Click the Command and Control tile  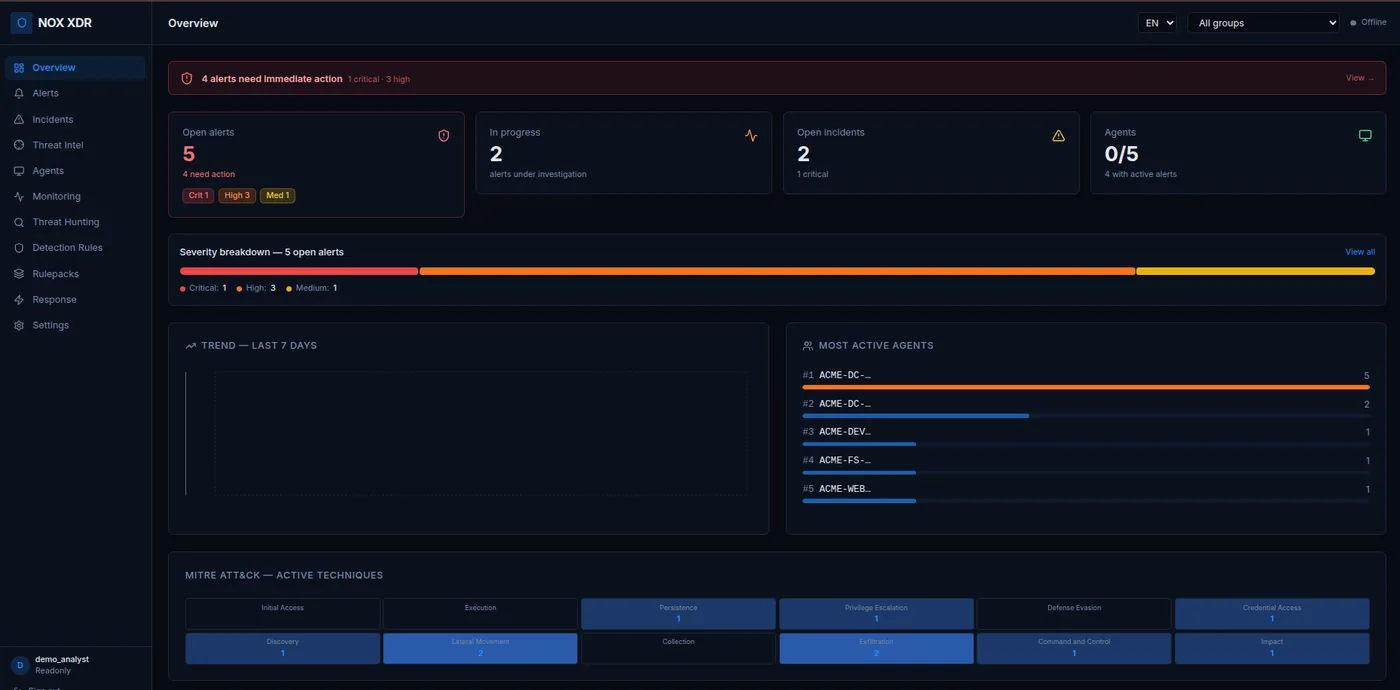[x=1074, y=648]
